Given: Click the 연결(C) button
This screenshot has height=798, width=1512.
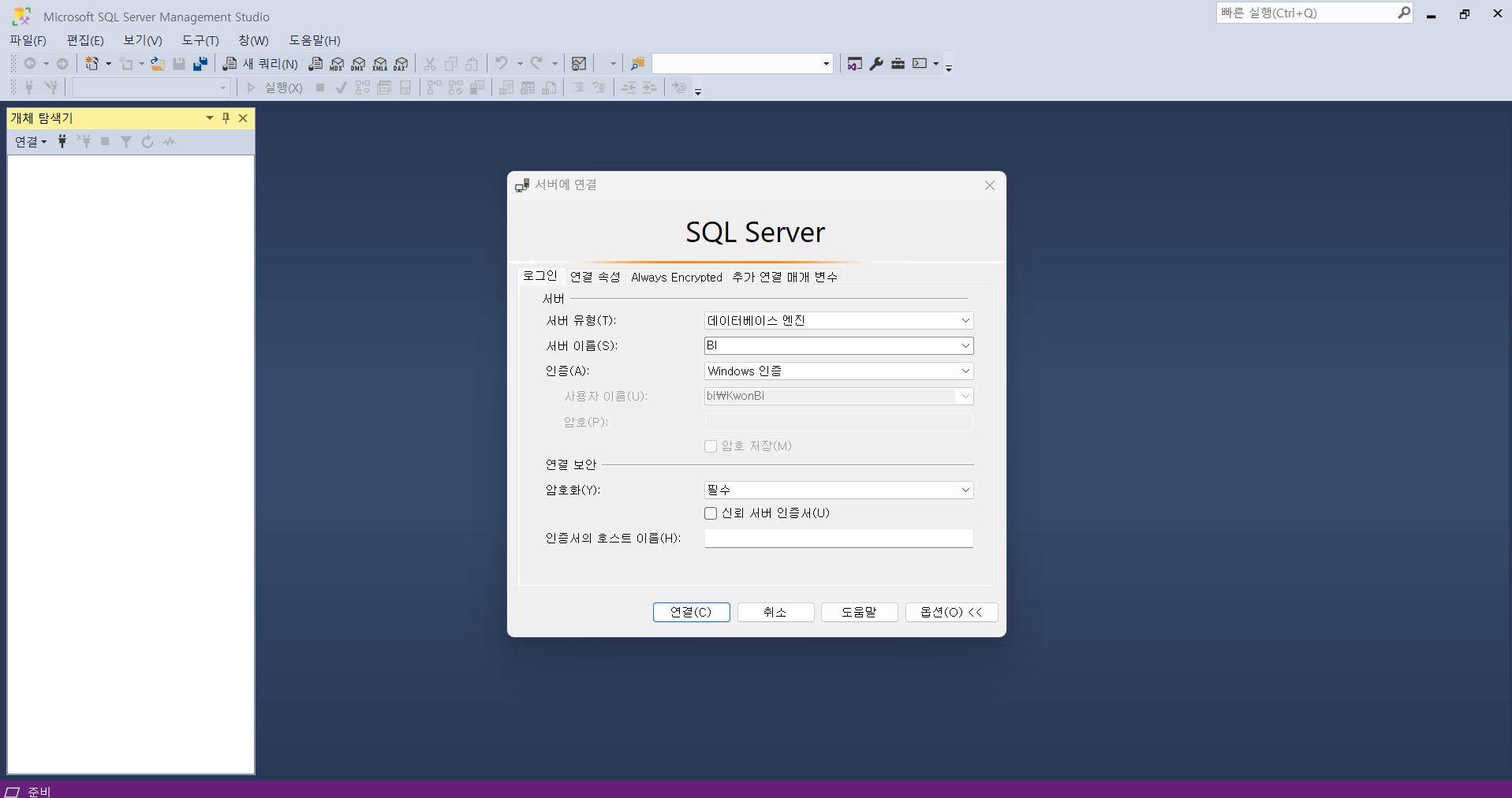Looking at the screenshot, I should pyautogui.click(x=692, y=612).
